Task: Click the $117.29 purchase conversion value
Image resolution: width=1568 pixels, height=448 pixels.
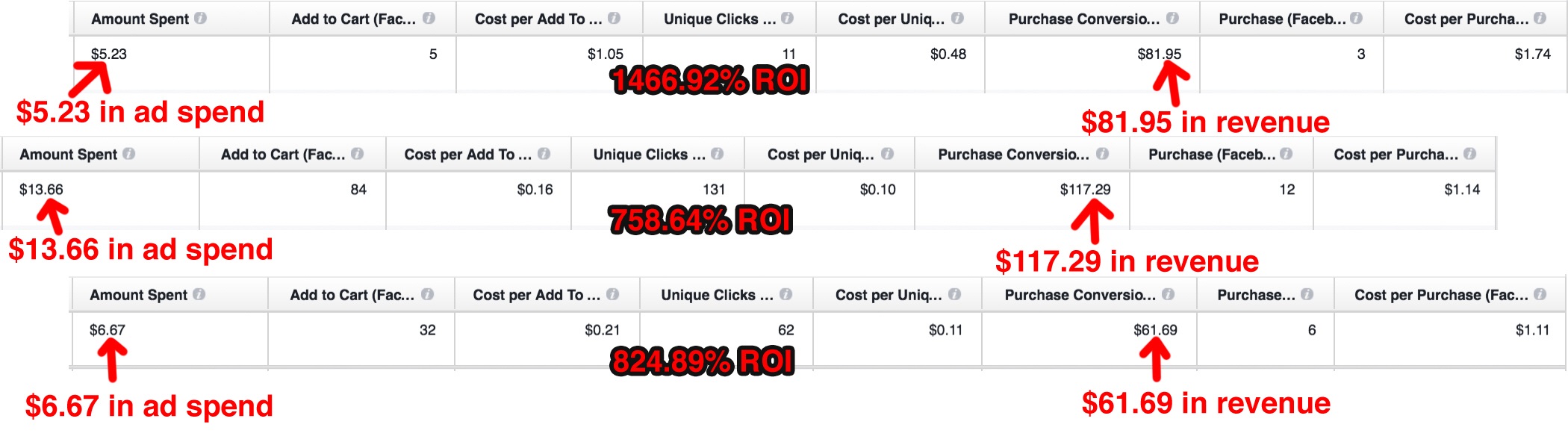Action: click(x=1085, y=190)
